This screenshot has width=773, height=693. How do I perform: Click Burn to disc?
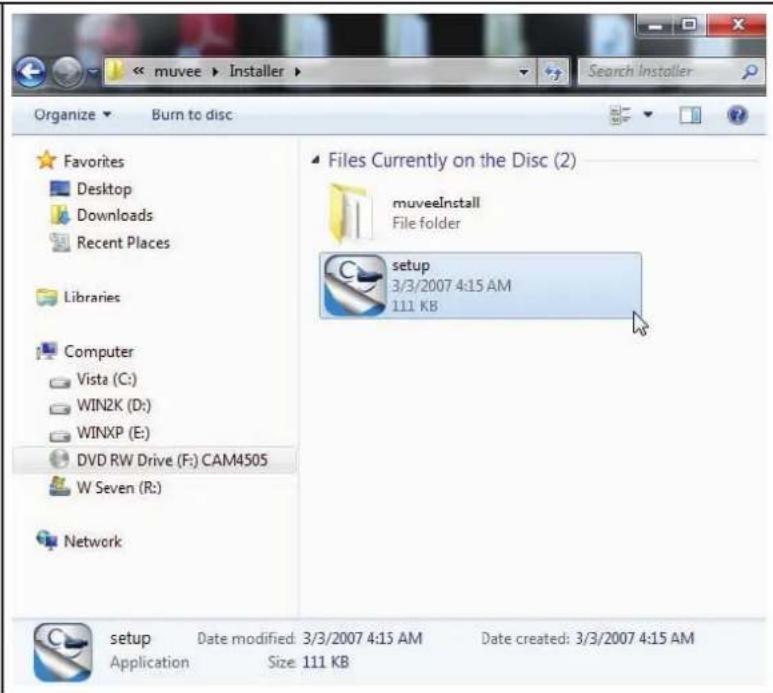click(192, 115)
